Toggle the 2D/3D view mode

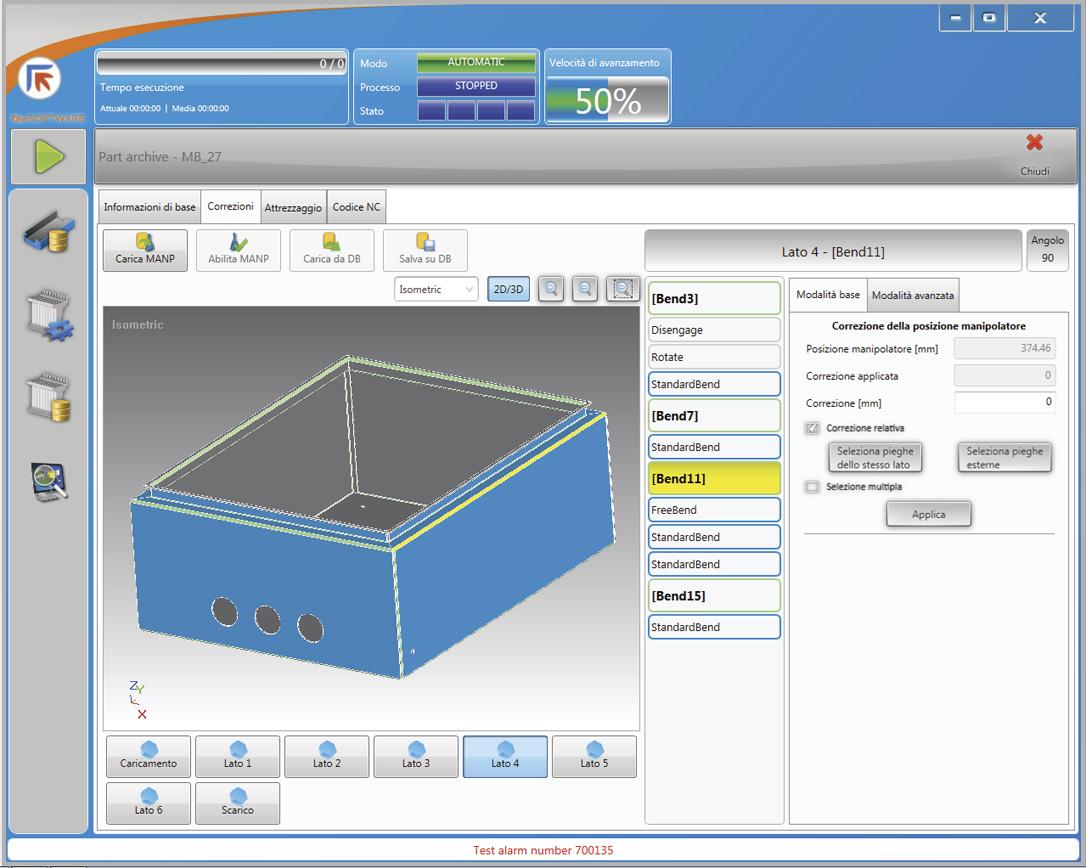pos(509,289)
